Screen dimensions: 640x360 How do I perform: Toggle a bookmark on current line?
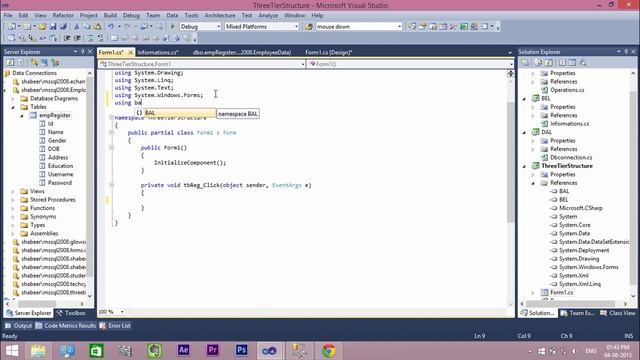[114, 38]
